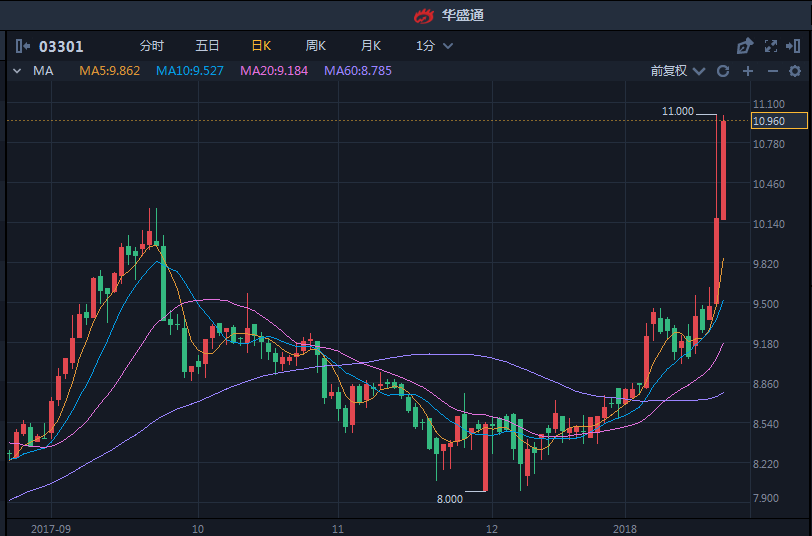
Task: Refresh the chart data
Action: pyautogui.click(x=723, y=71)
